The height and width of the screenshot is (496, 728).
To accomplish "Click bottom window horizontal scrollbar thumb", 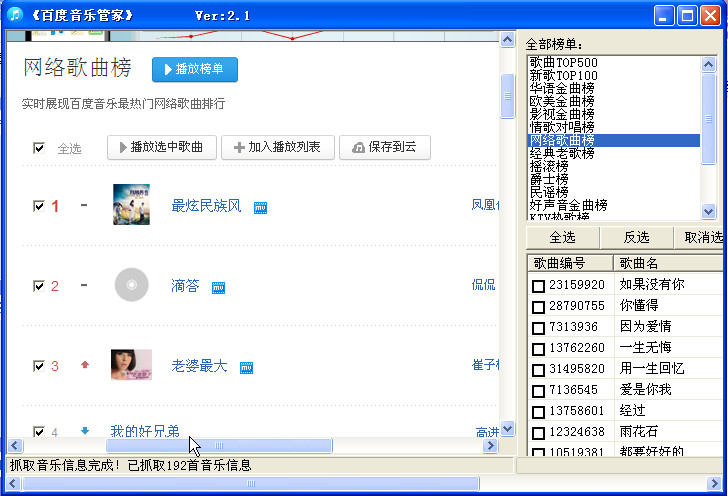I will pyautogui.click(x=251, y=483).
